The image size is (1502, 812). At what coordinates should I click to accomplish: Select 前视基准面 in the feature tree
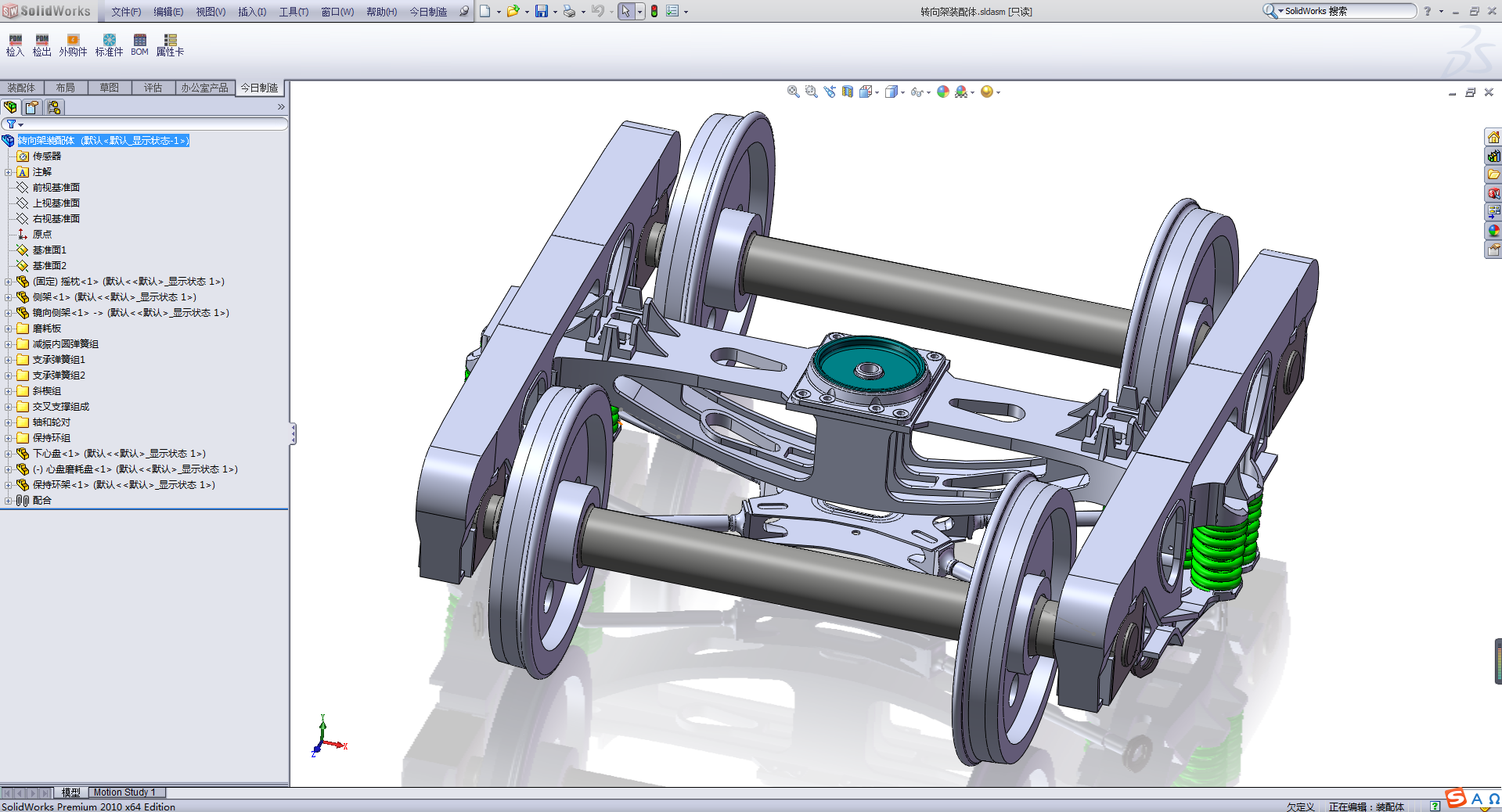56,188
